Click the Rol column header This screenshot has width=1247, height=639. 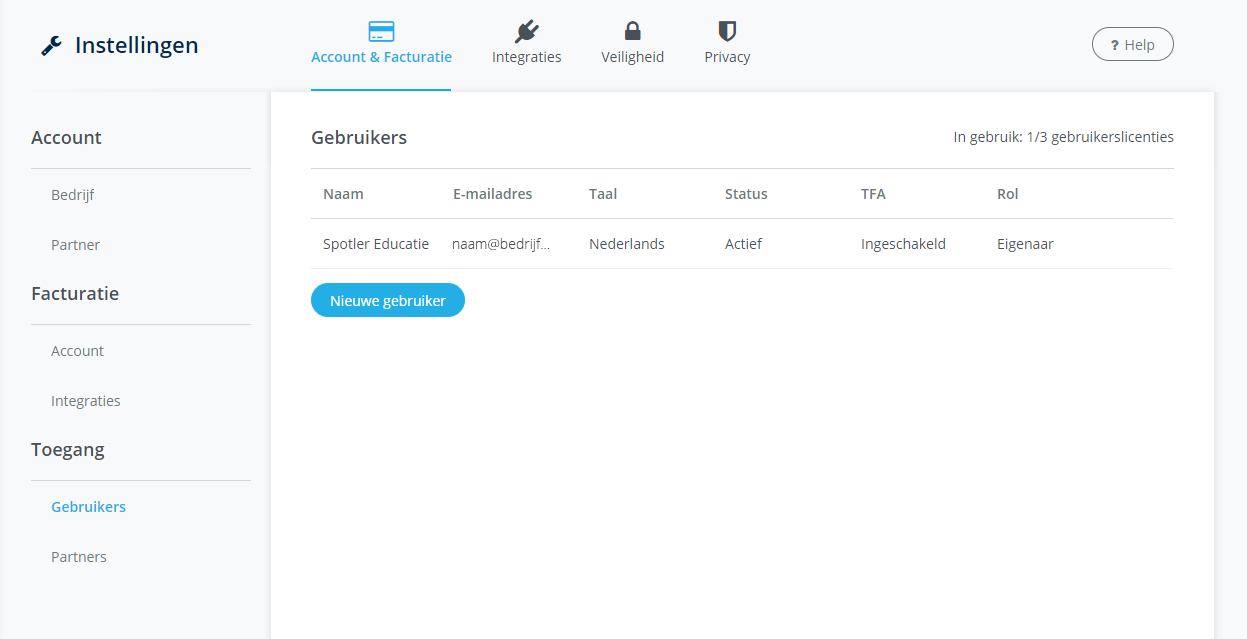click(x=1007, y=194)
